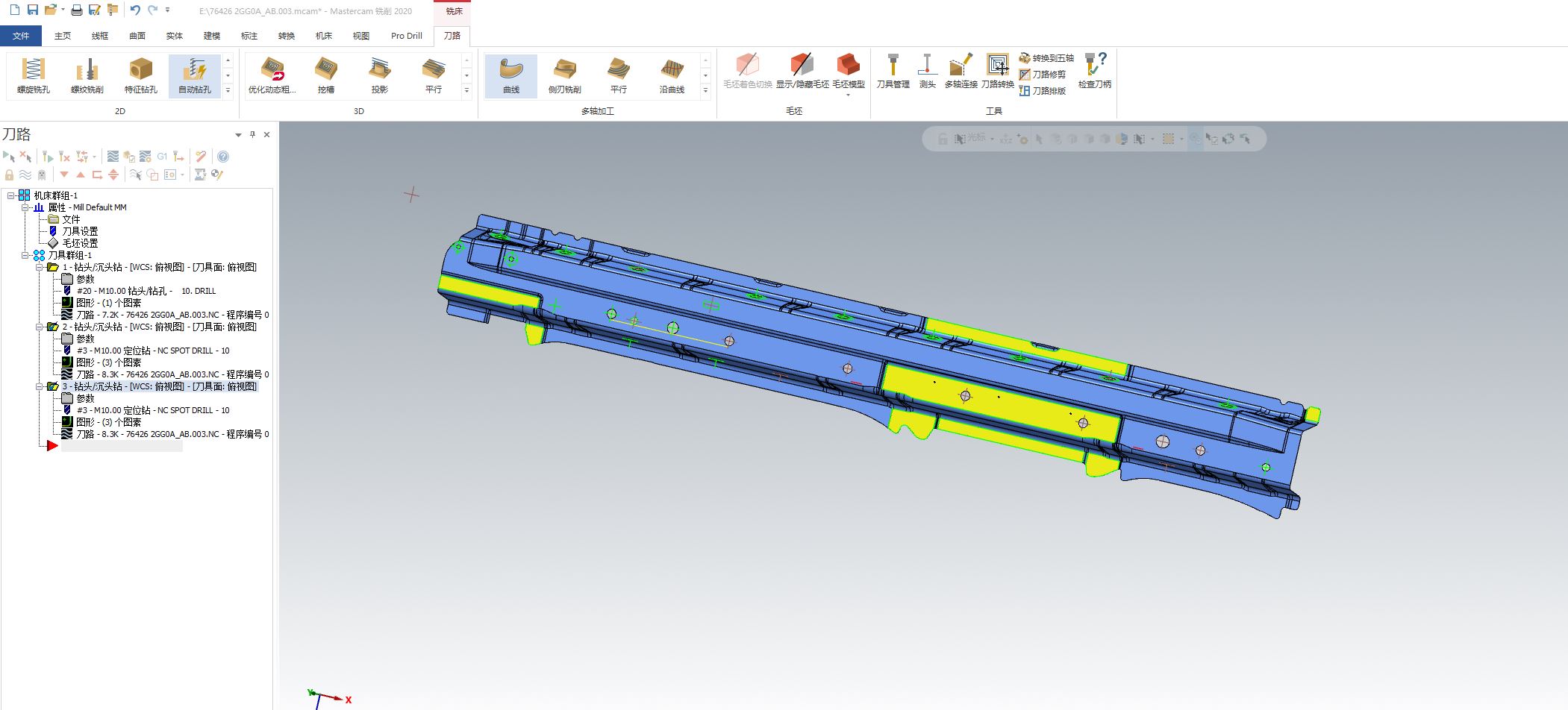This screenshot has height=710, width=1568.
Task: Close the 刀路 panel
Action: coord(266,135)
